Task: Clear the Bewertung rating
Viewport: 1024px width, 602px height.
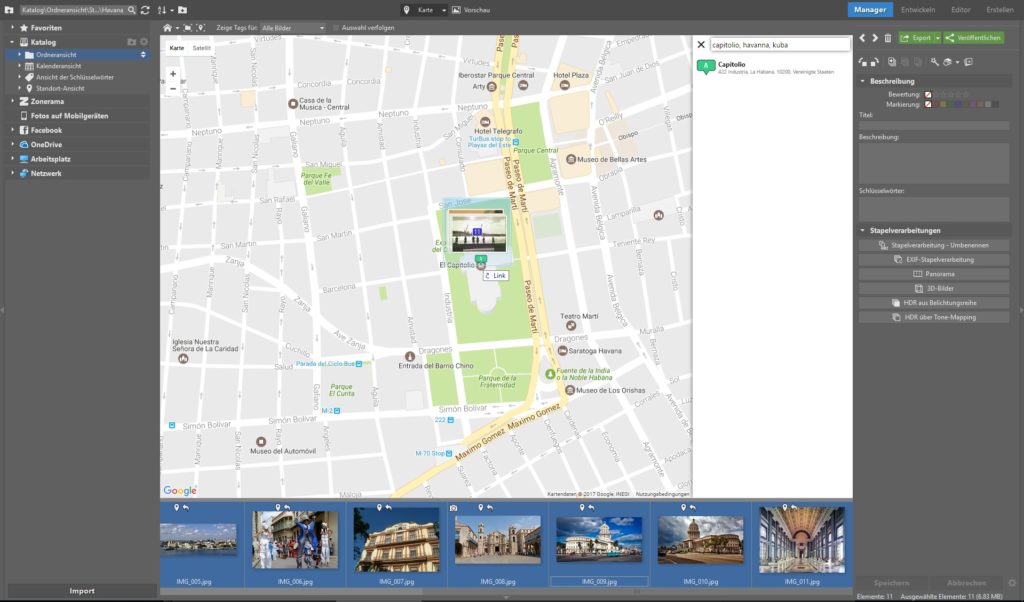Action: tap(928, 95)
